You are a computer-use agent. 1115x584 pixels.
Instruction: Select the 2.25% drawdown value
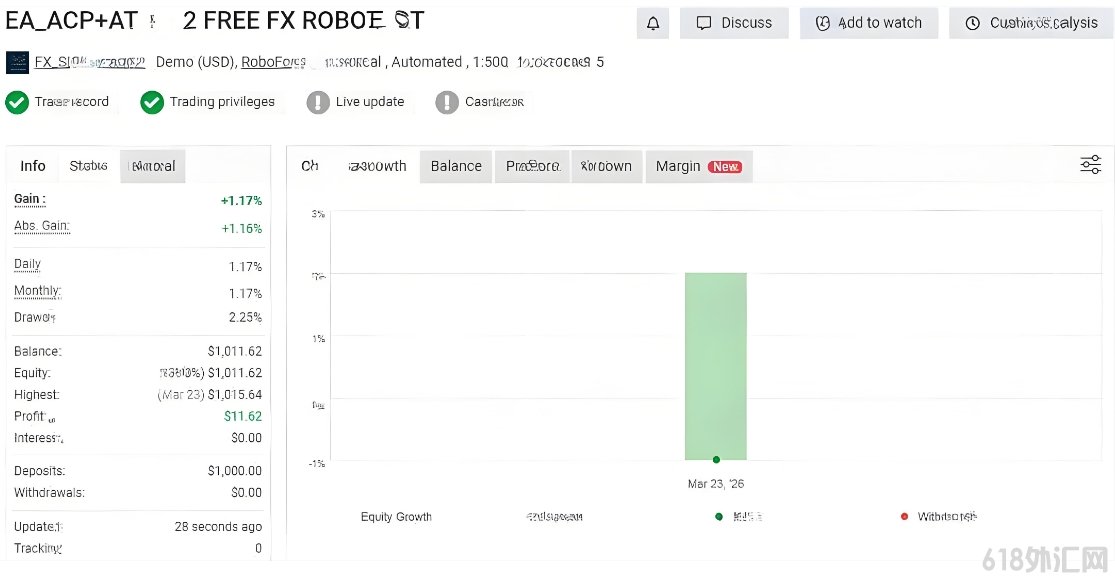click(245, 317)
